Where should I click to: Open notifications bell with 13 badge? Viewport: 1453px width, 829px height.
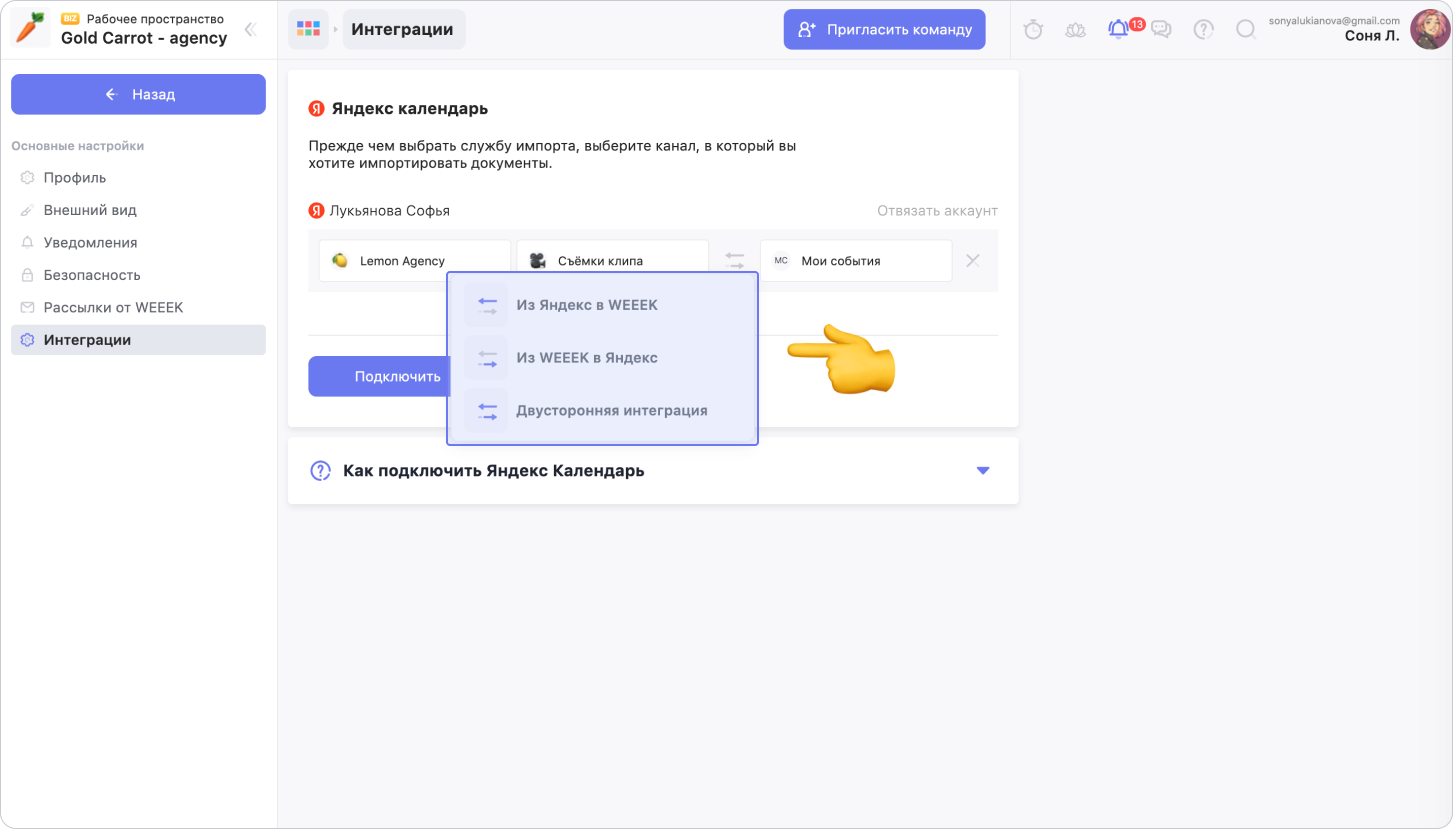(x=1119, y=29)
